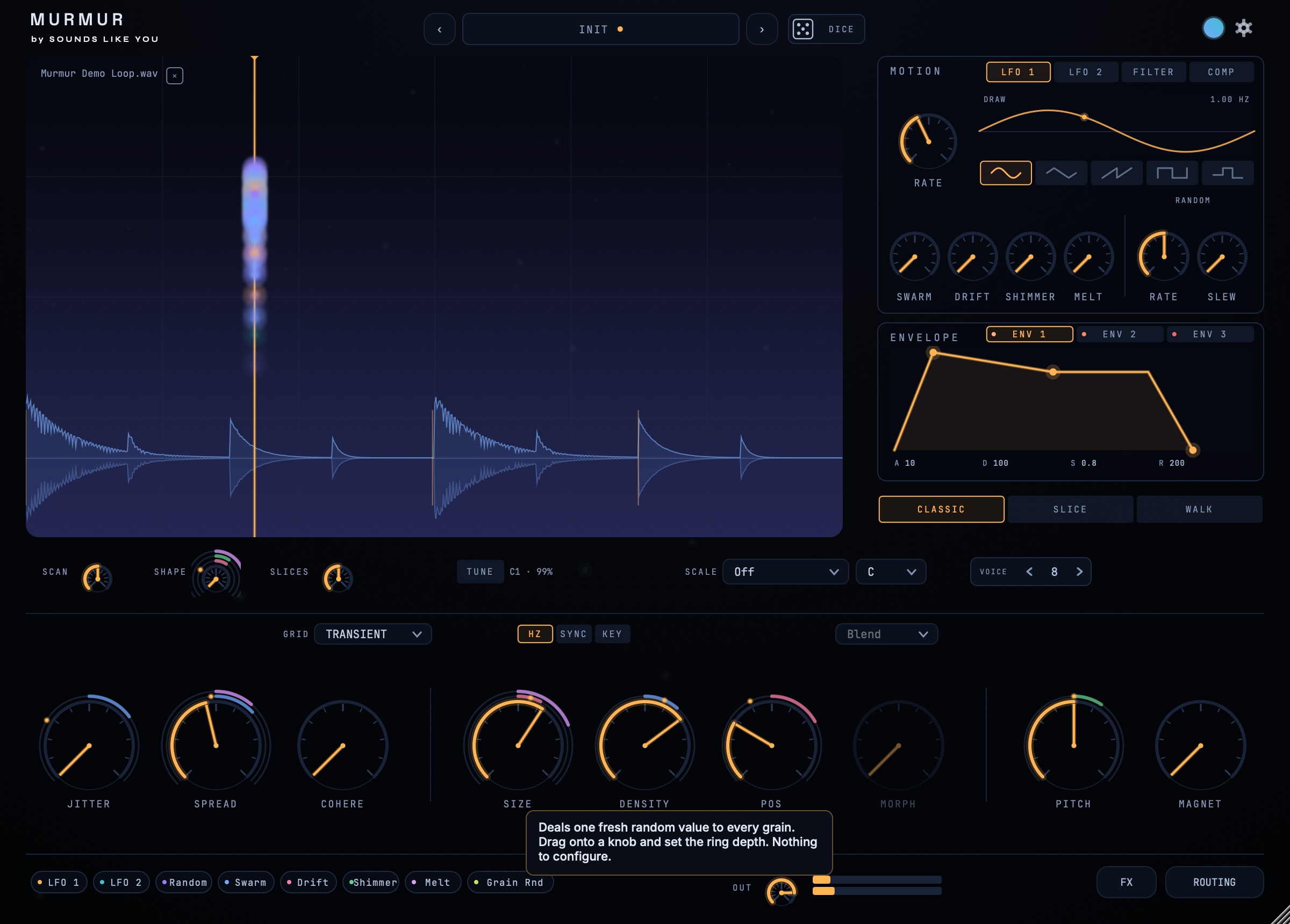Increase the voice count
This screenshot has height=924, width=1290.
[1079, 572]
